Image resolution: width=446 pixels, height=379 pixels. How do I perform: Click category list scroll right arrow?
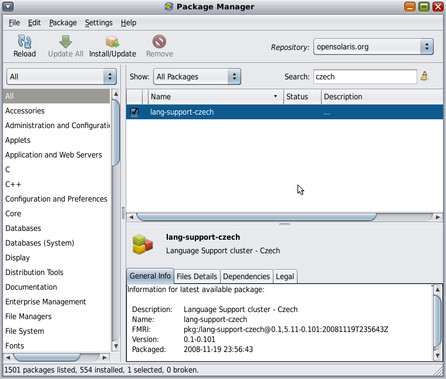104,357
